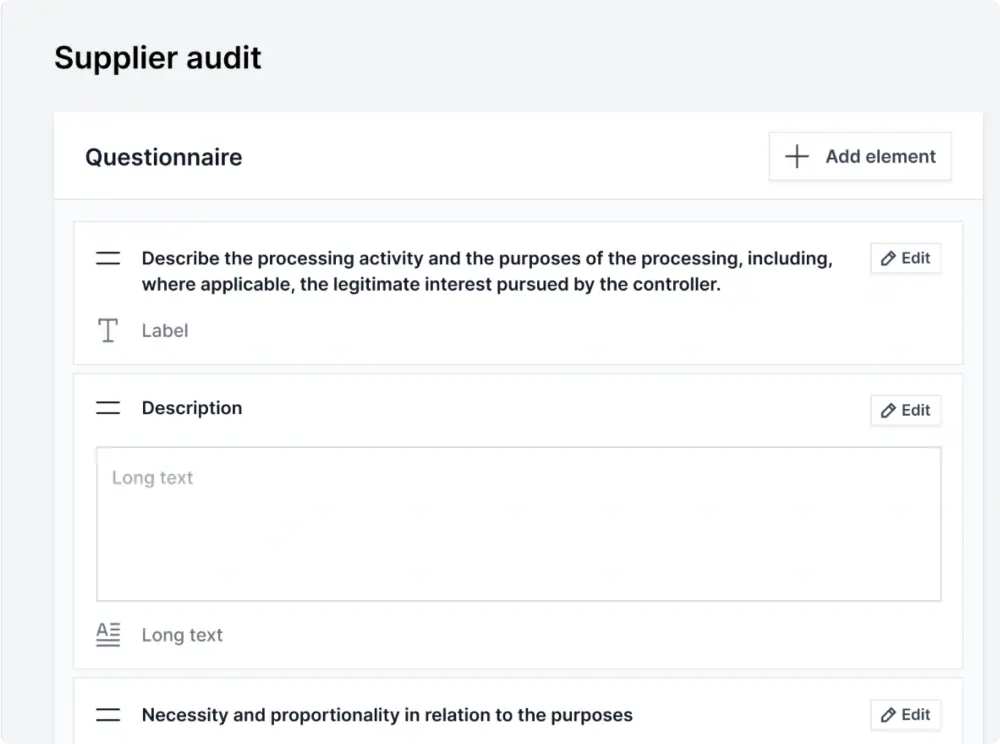Select the Supplier audit page title
Screen dimensions: 1000x744
(158, 57)
